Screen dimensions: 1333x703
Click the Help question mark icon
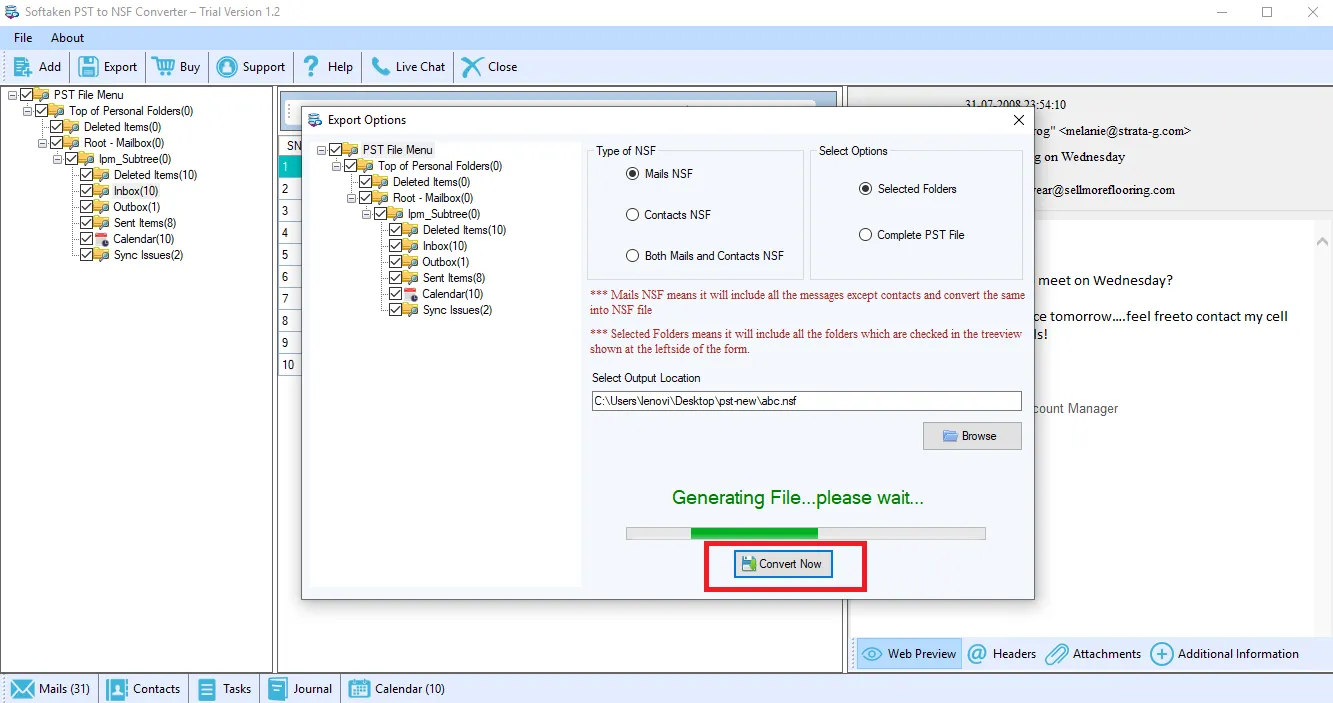(x=311, y=67)
